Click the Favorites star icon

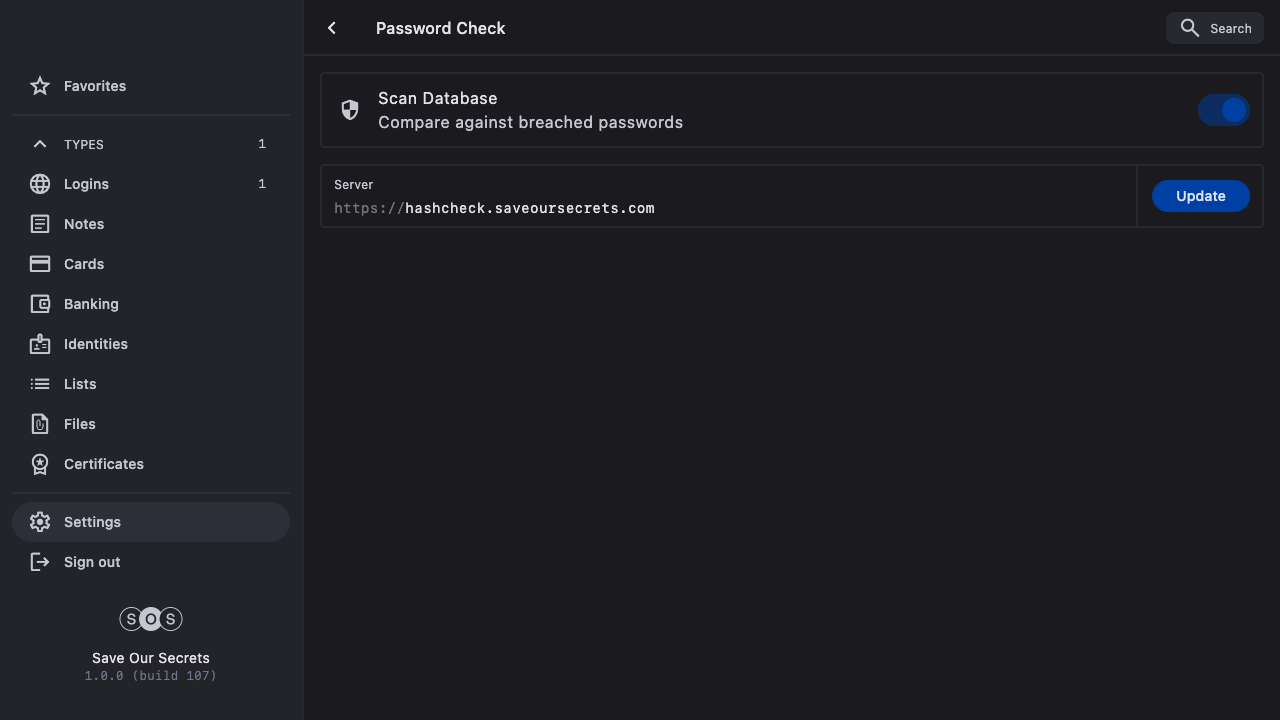coord(40,86)
